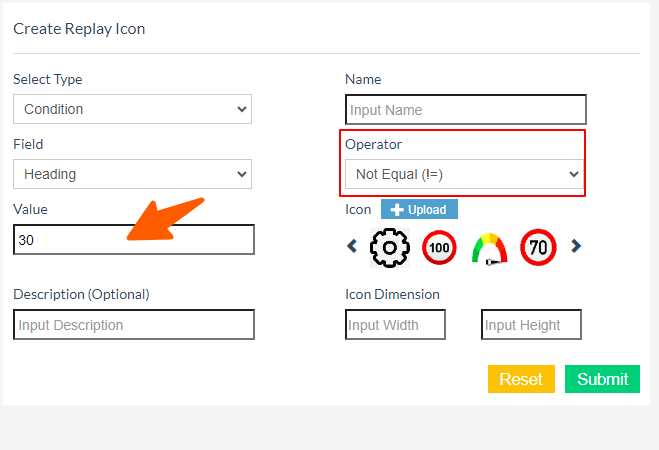Click the Input Height field
659x450 pixels.
531,325
